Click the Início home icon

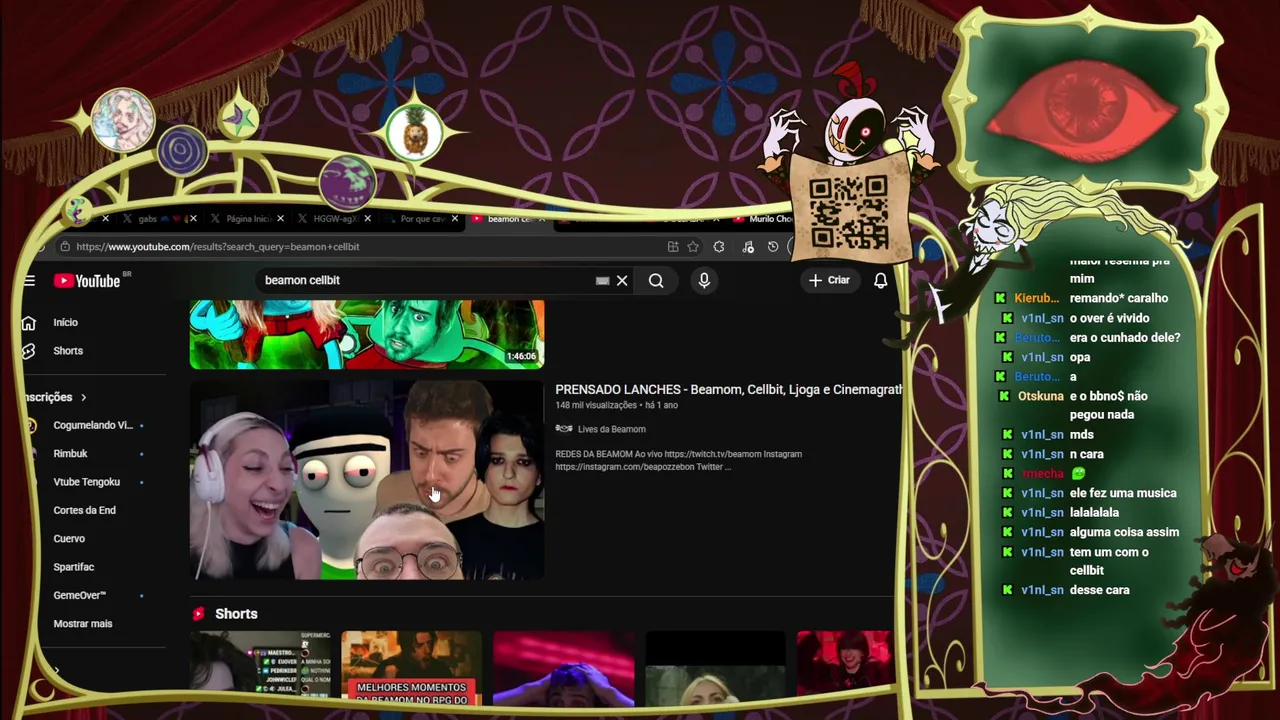tap(29, 322)
